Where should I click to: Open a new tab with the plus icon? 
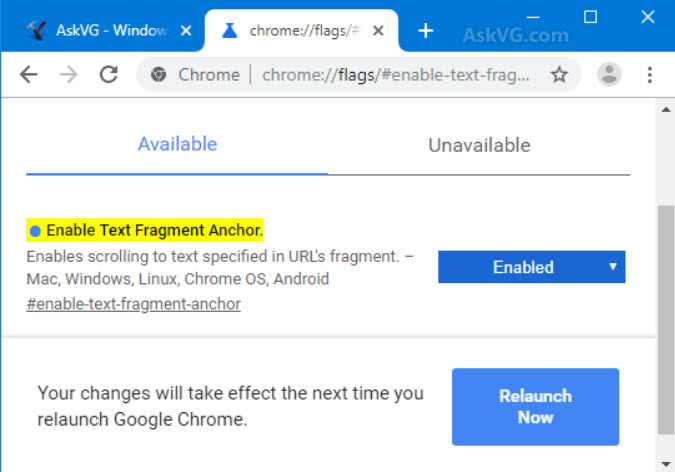click(426, 31)
